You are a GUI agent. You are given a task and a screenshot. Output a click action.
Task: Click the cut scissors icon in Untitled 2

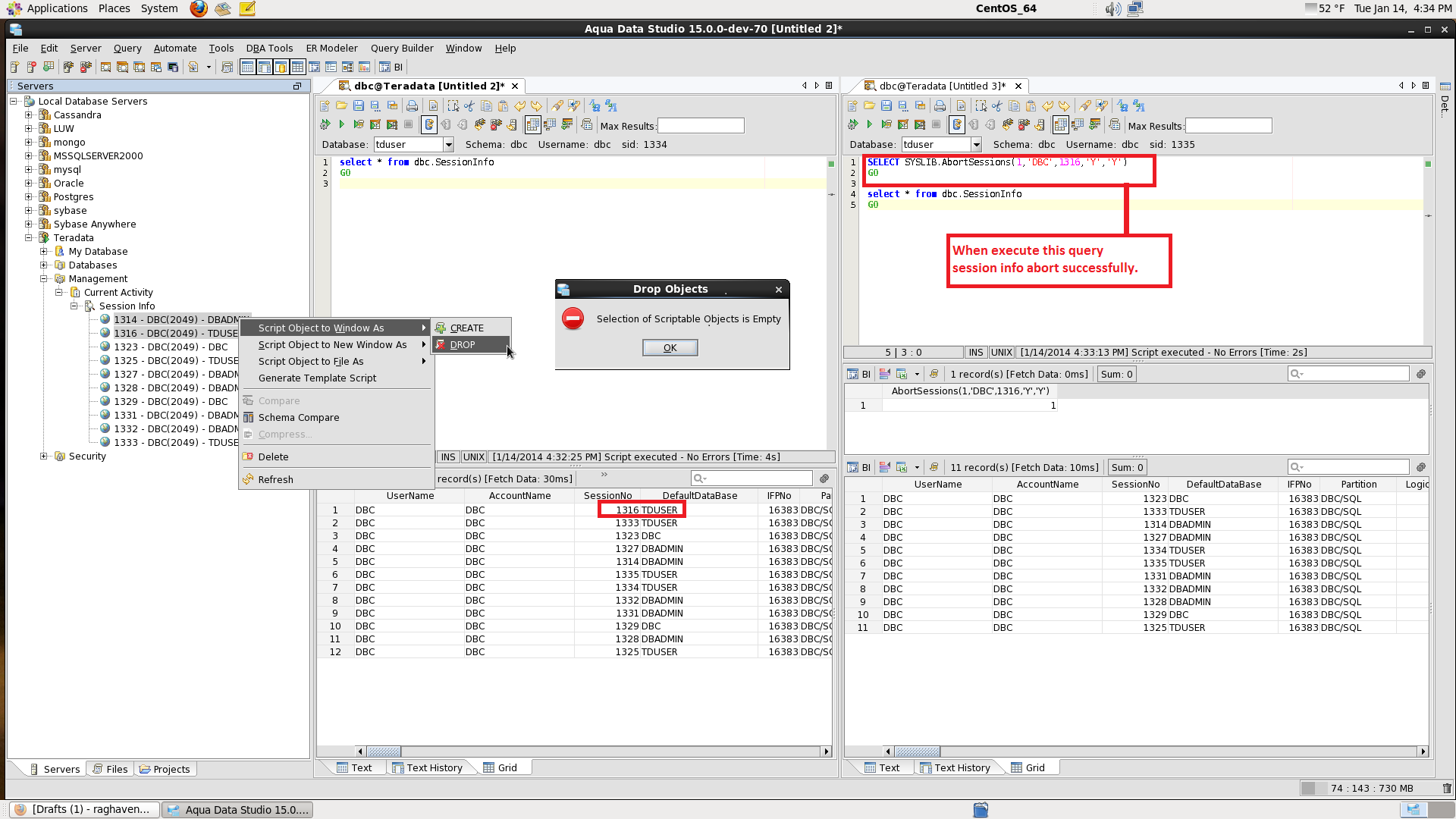pos(469,106)
